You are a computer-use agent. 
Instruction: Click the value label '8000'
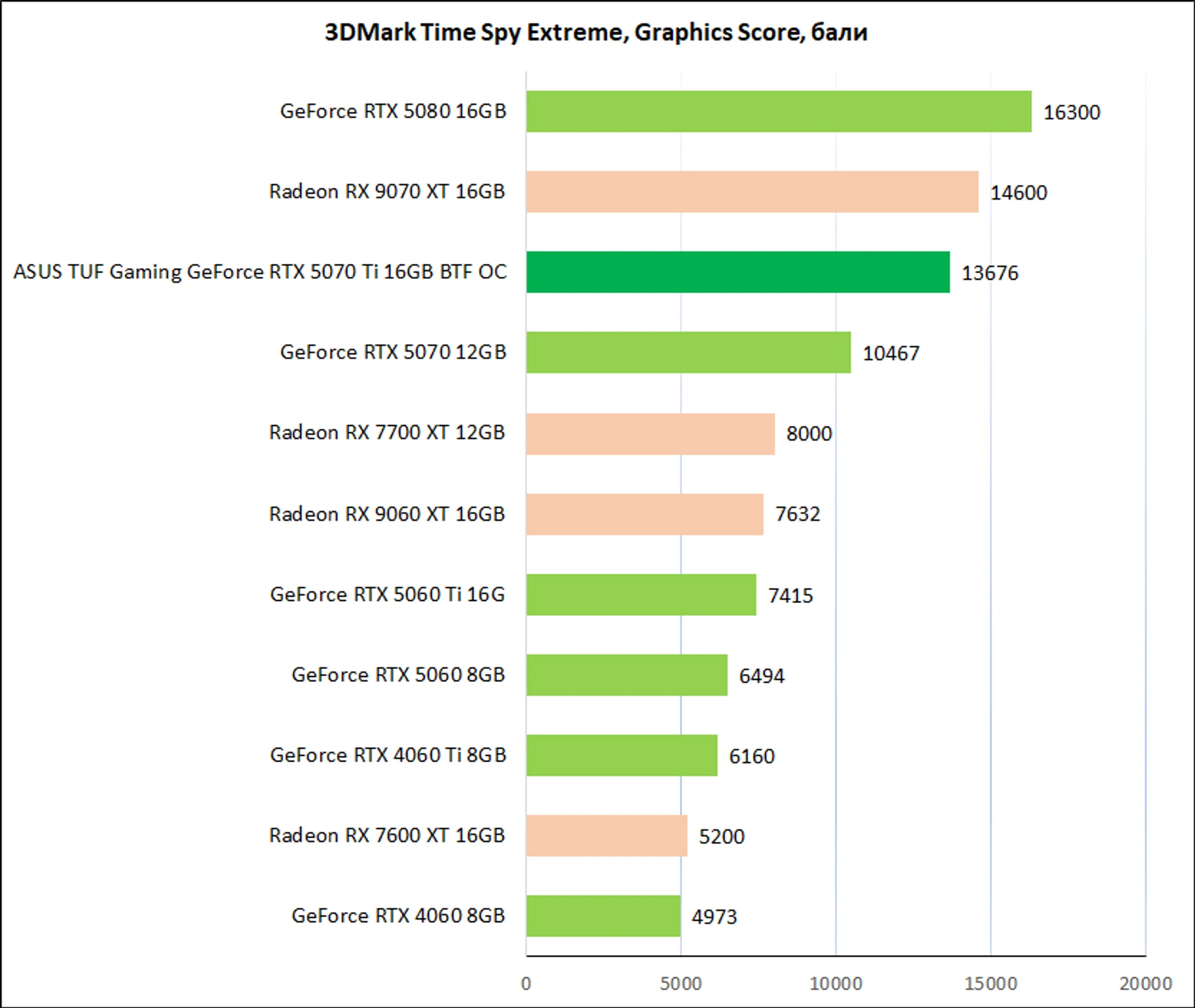[x=808, y=434]
